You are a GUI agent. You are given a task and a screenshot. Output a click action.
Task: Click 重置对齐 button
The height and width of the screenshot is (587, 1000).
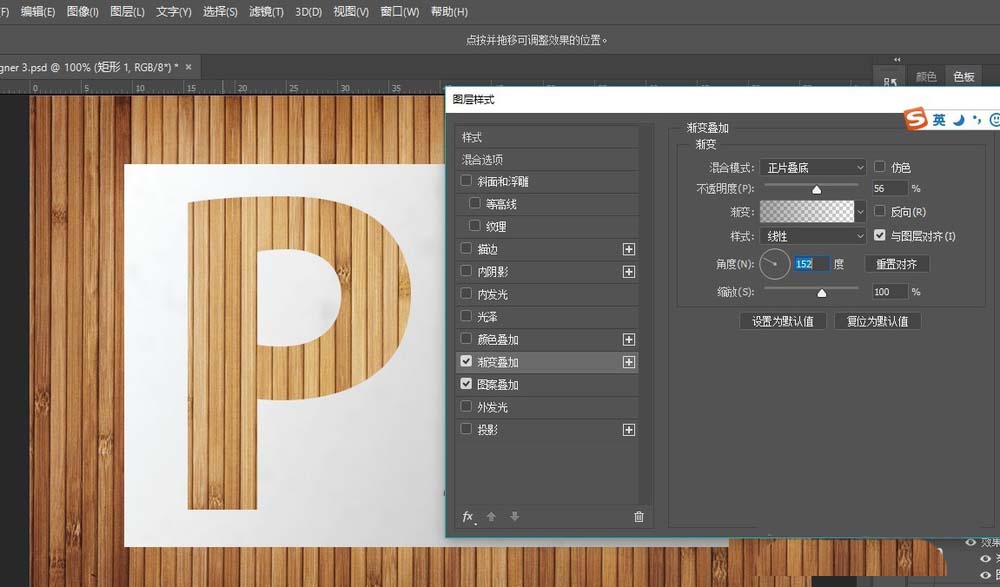pyautogui.click(x=896, y=264)
